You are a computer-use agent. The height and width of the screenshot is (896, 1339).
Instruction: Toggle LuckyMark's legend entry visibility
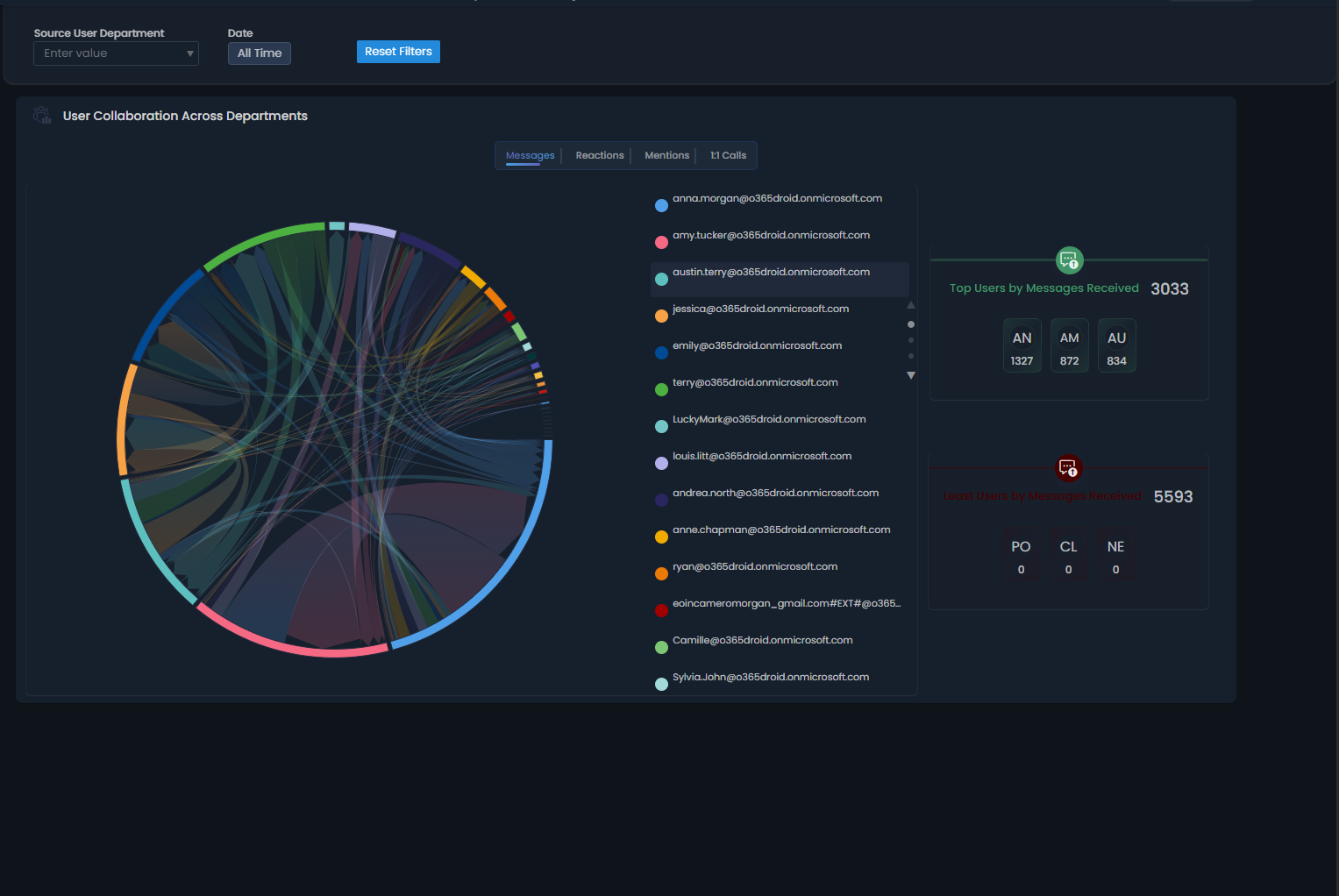(x=769, y=419)
